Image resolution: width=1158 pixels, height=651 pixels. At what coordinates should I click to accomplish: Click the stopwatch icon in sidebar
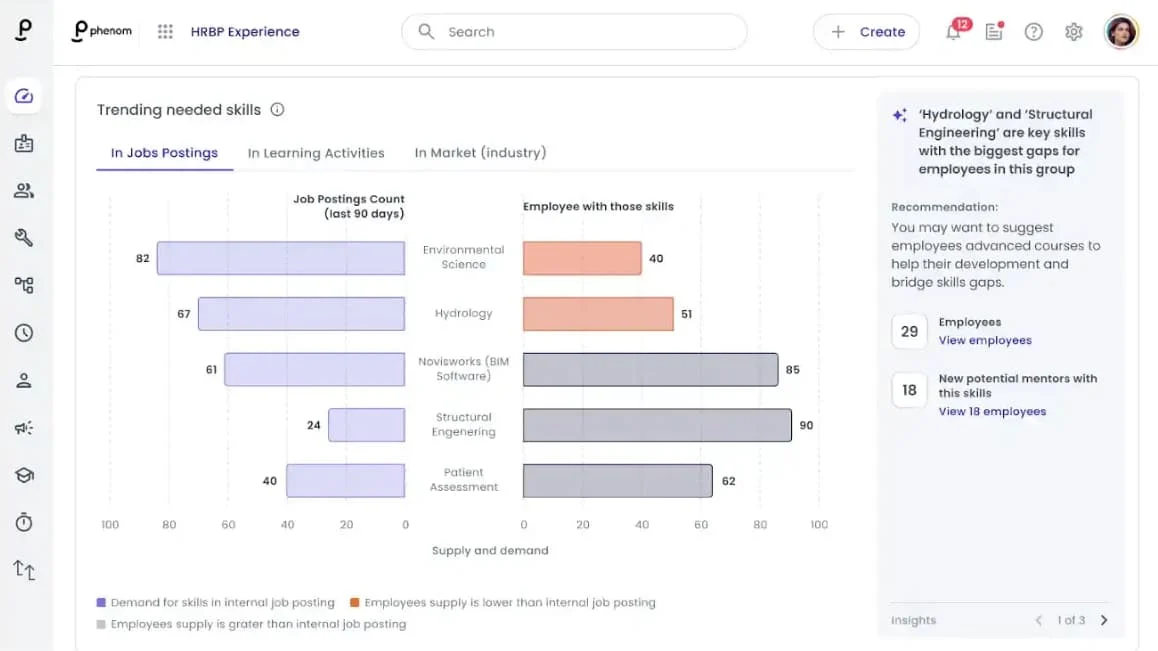click(24, 522)
